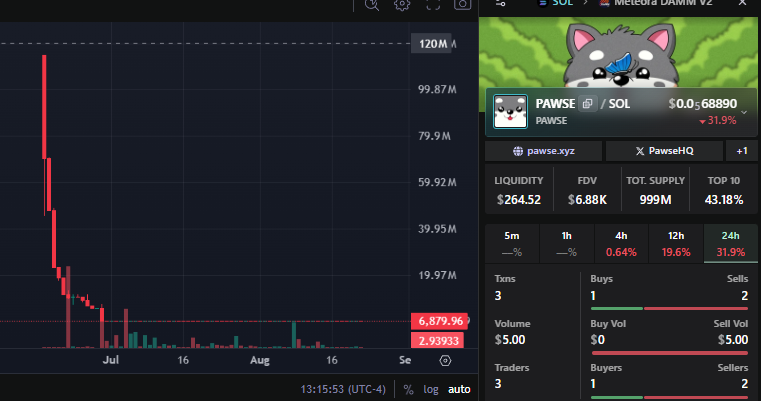
Task: Click the Traders count 3
Action: pyautogui.click(x=498, y=384)
